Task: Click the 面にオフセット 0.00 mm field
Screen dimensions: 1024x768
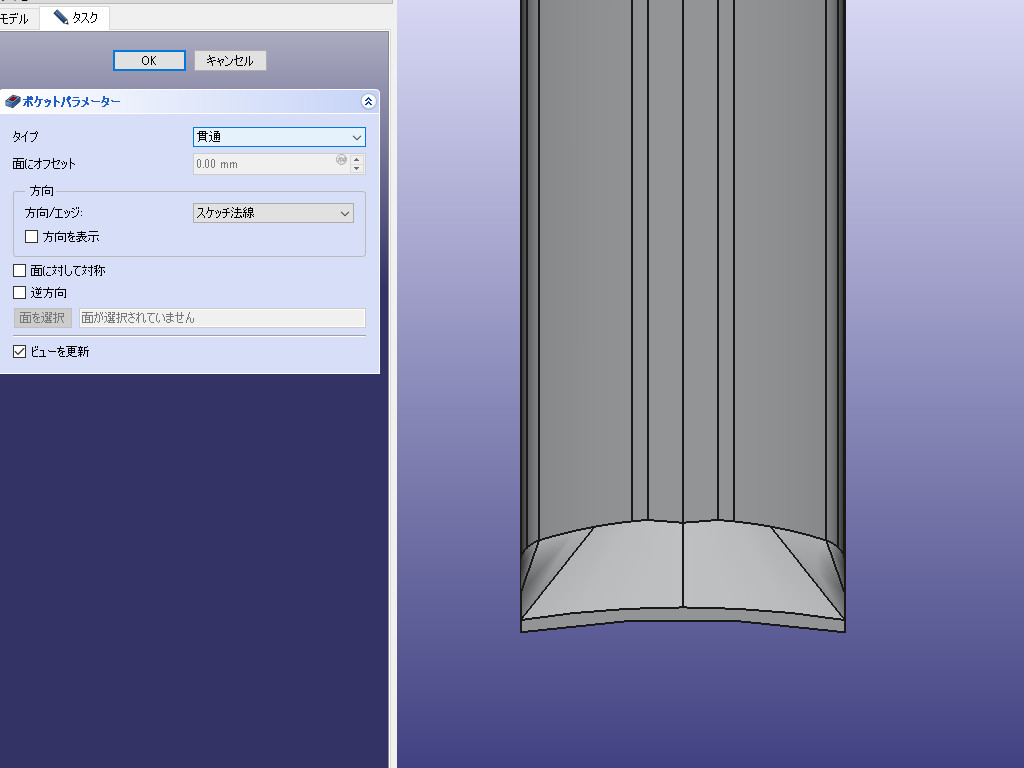Action: click(x=263, y=164)
